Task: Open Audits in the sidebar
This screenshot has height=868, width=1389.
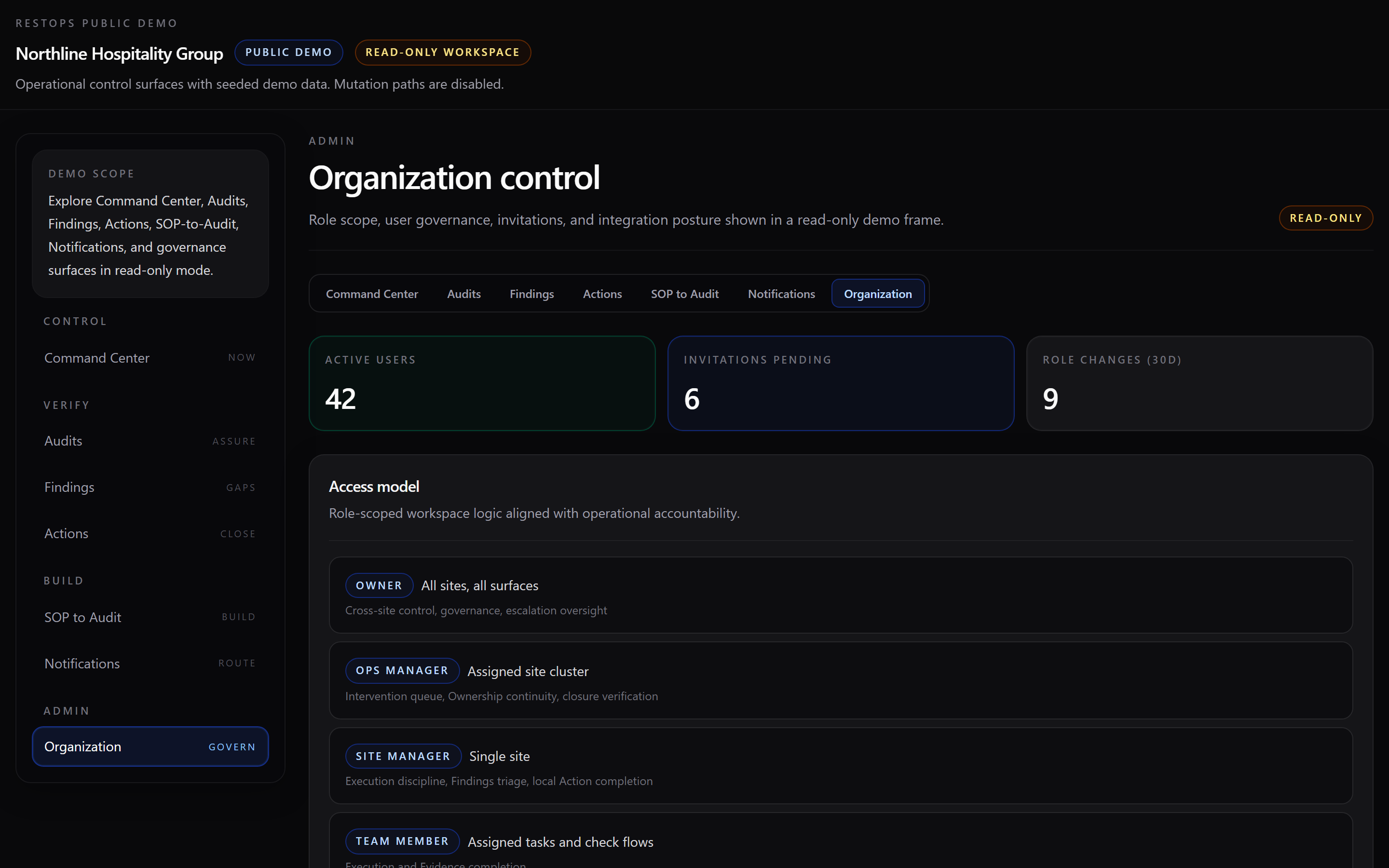Action: [x=150, y=441]
